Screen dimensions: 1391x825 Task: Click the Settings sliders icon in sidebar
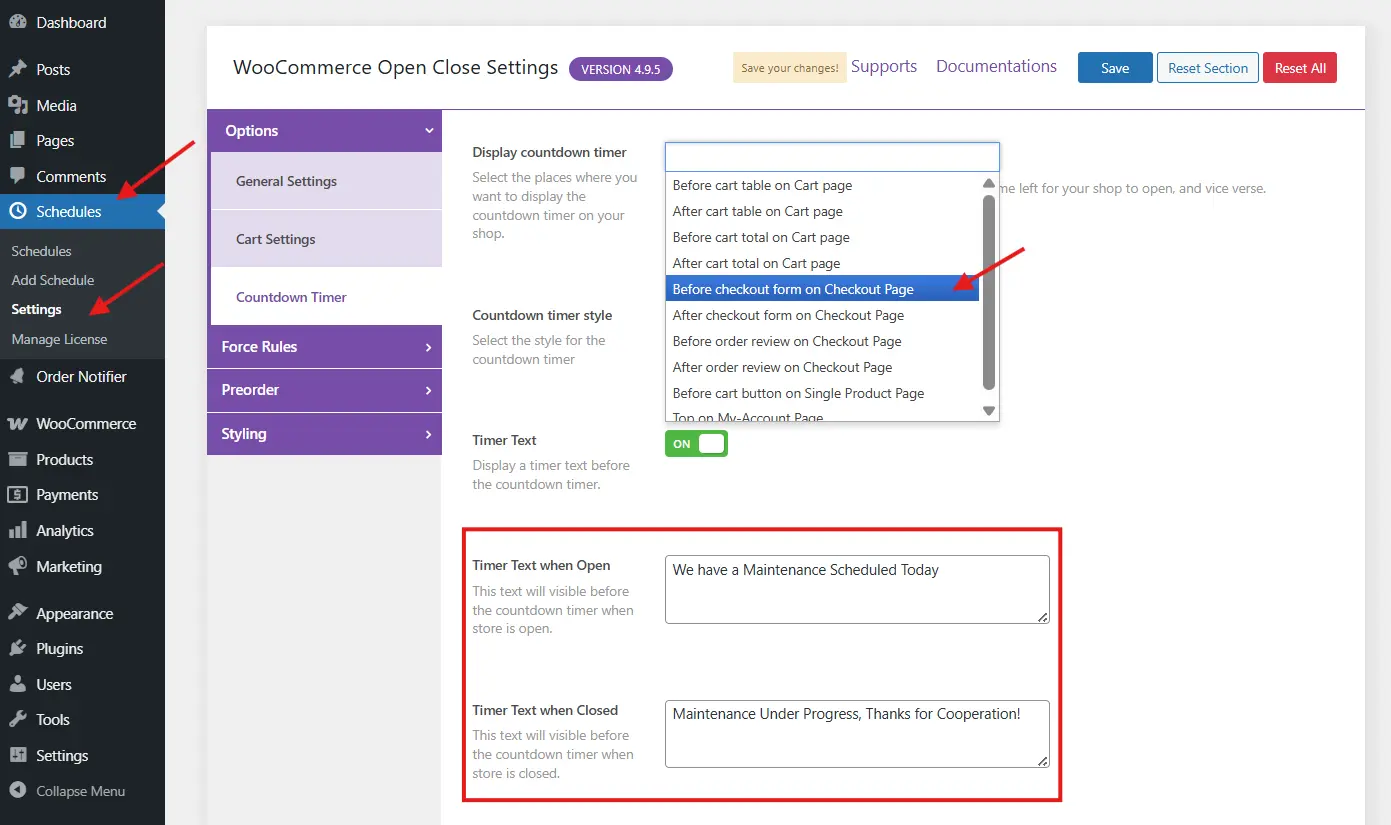(x=17, y=756)
